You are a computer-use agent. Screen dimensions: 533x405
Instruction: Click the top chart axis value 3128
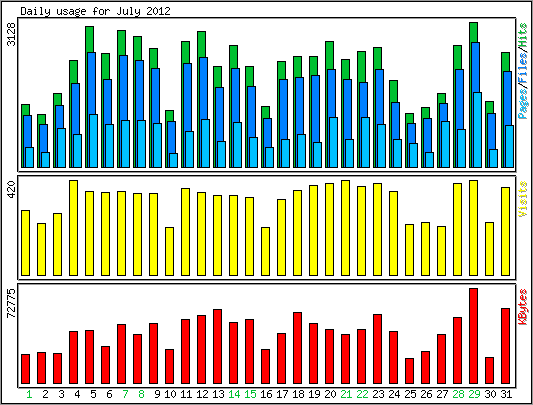12,34
